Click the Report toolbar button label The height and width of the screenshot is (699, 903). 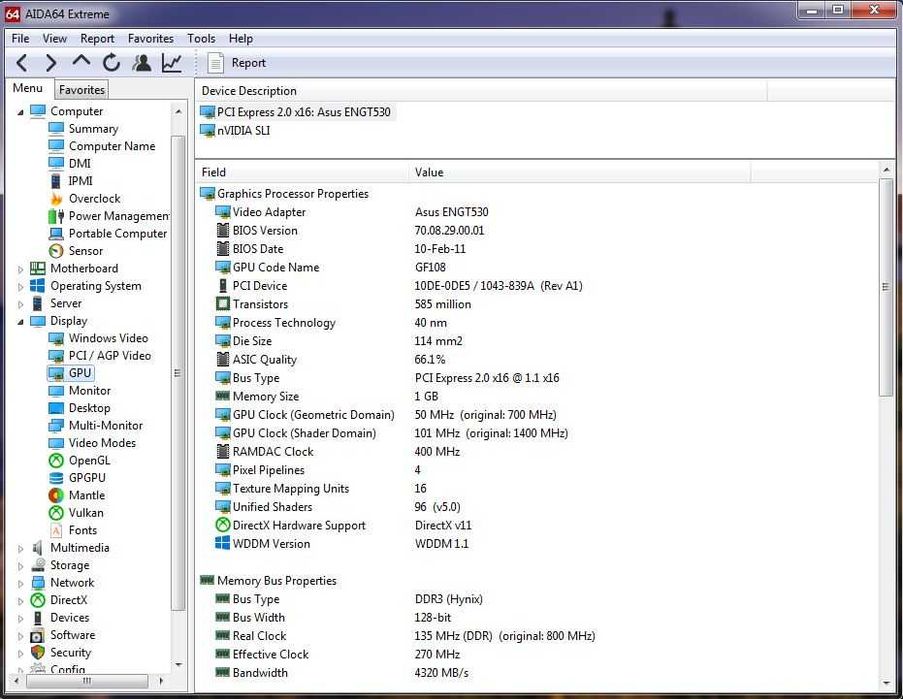click(x=249, y=63)
